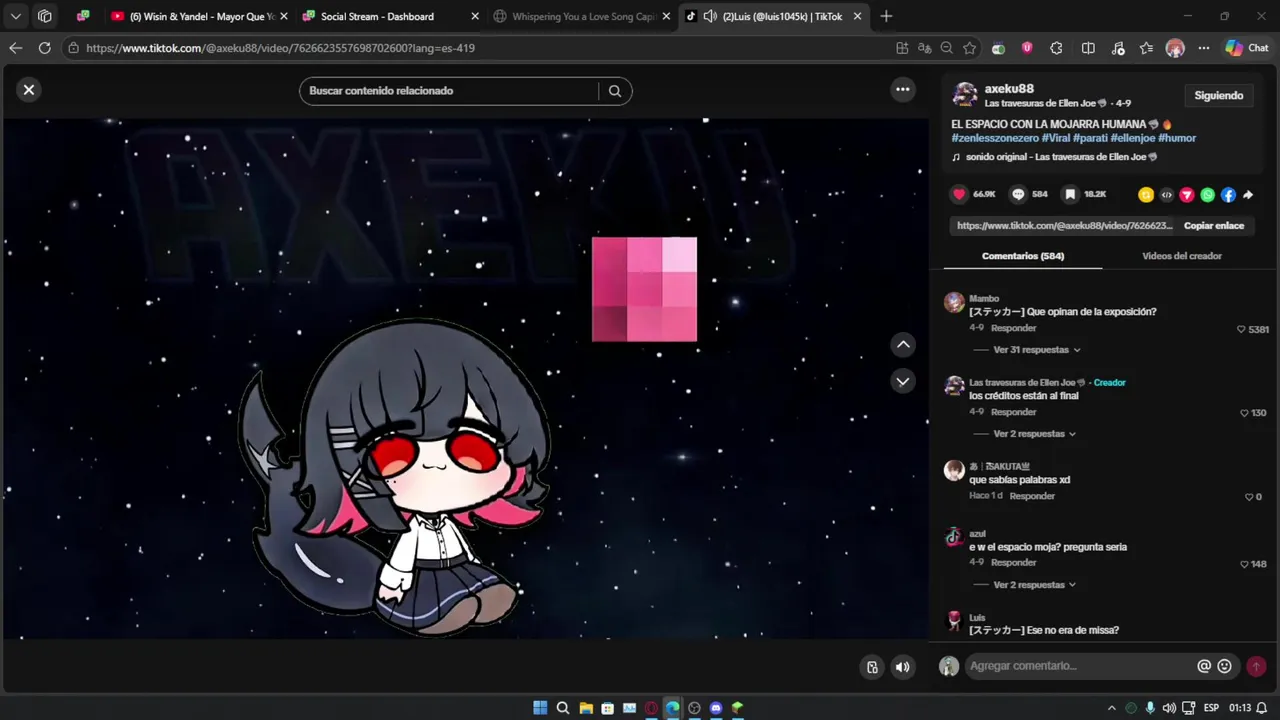Open the #ellenjoe hashtag
This screenshot has height=720, width=1280.
[1132, 138]
